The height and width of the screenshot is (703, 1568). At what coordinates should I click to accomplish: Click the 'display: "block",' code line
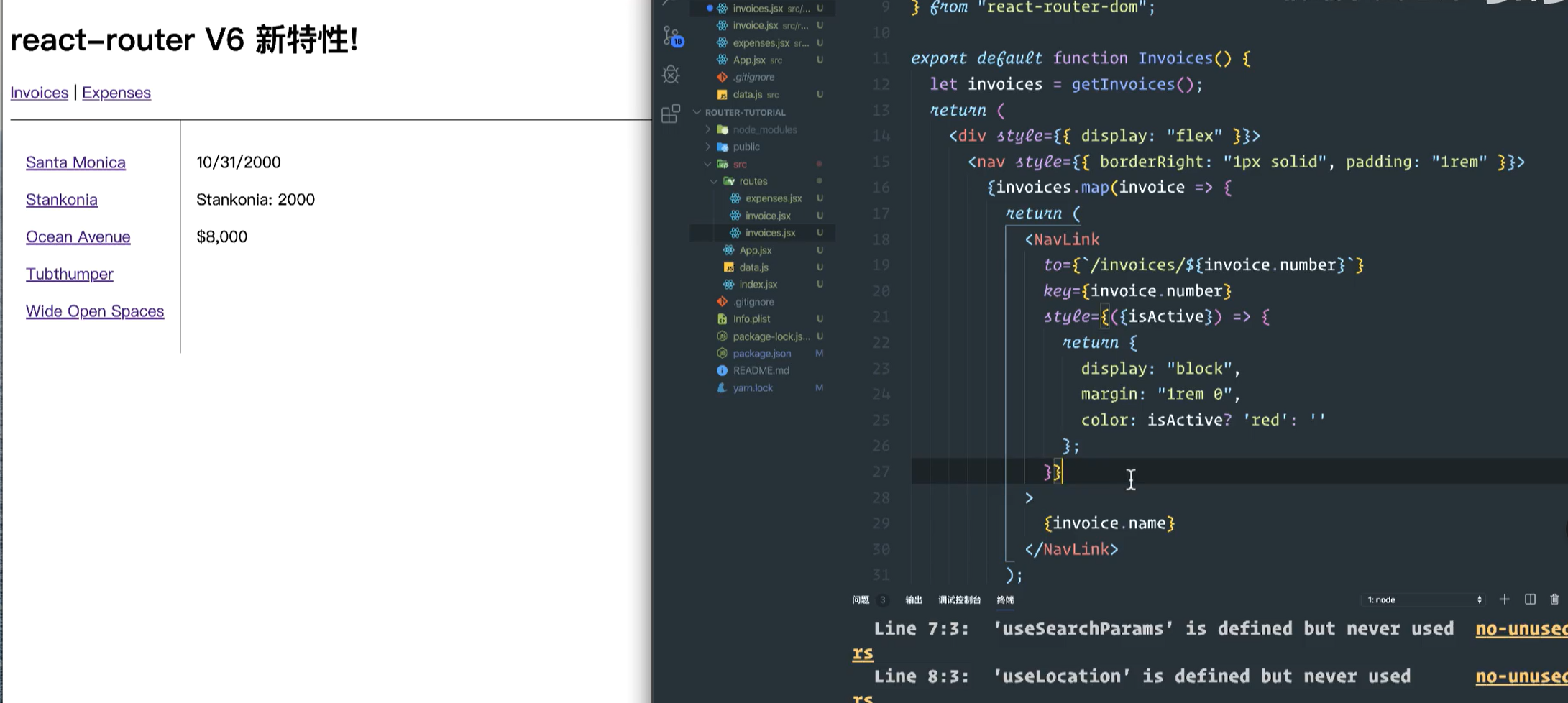coord(1161,369)
